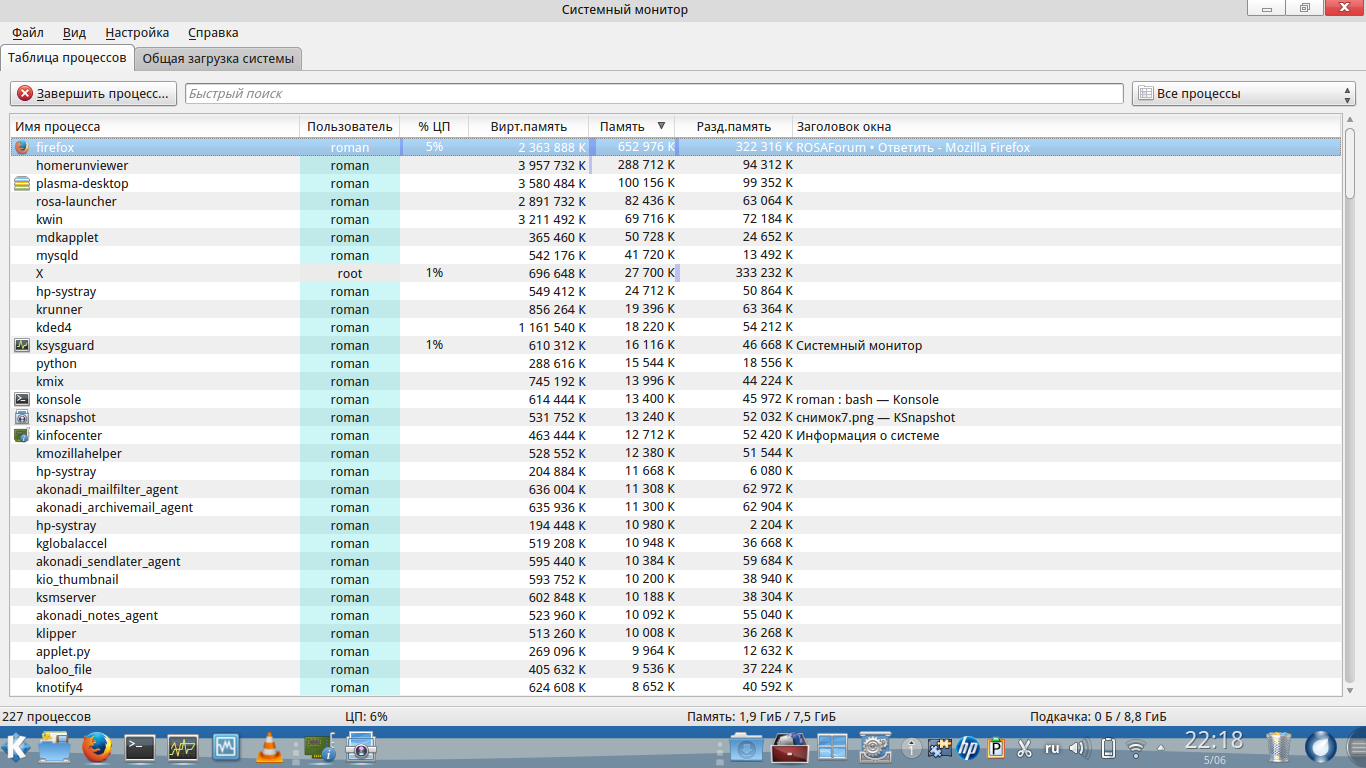
Task: Open the Konsole terminal taskbar icon
Action: point(140,747)
